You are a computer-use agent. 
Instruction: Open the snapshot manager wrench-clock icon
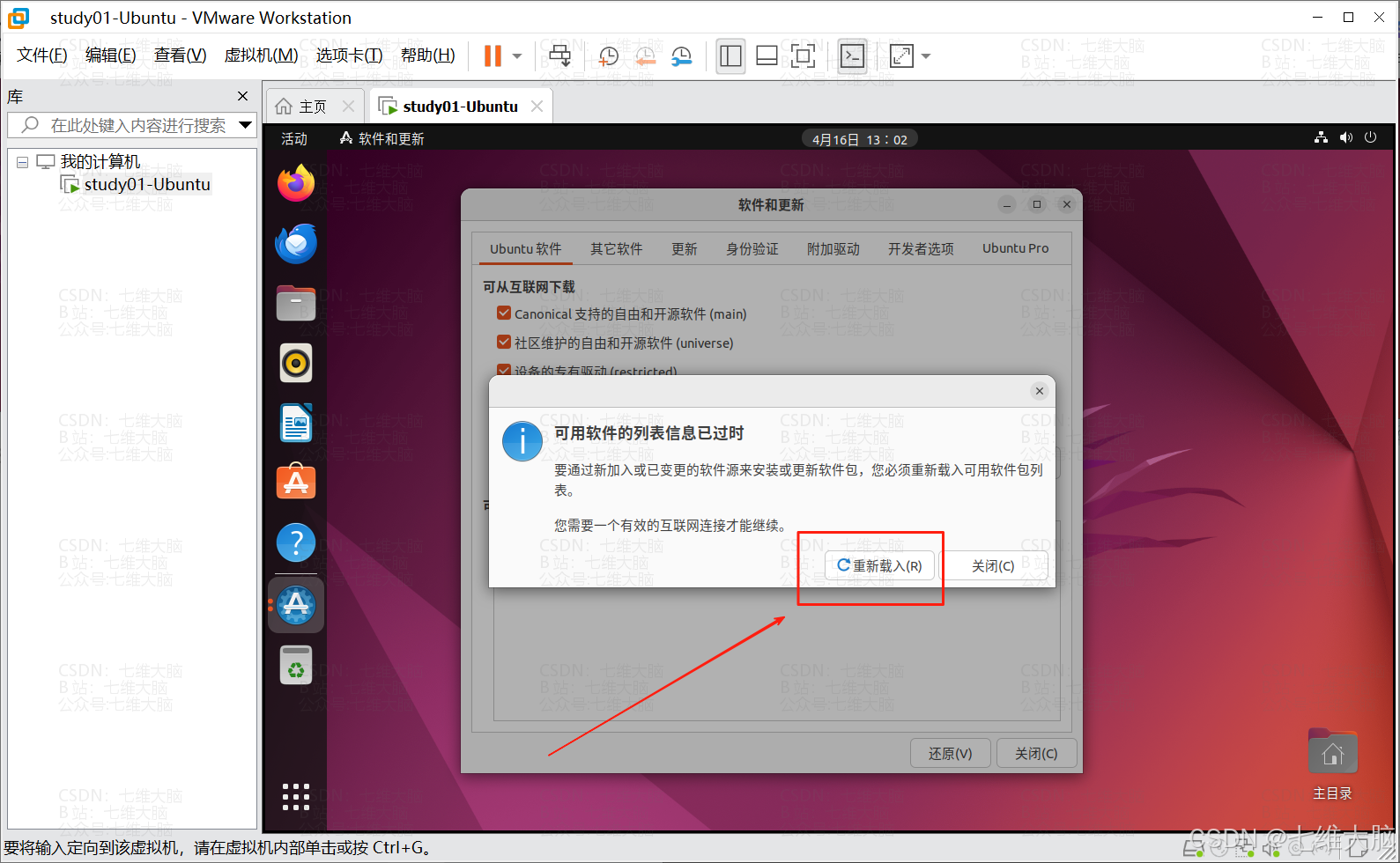click(x=681, y=56)
